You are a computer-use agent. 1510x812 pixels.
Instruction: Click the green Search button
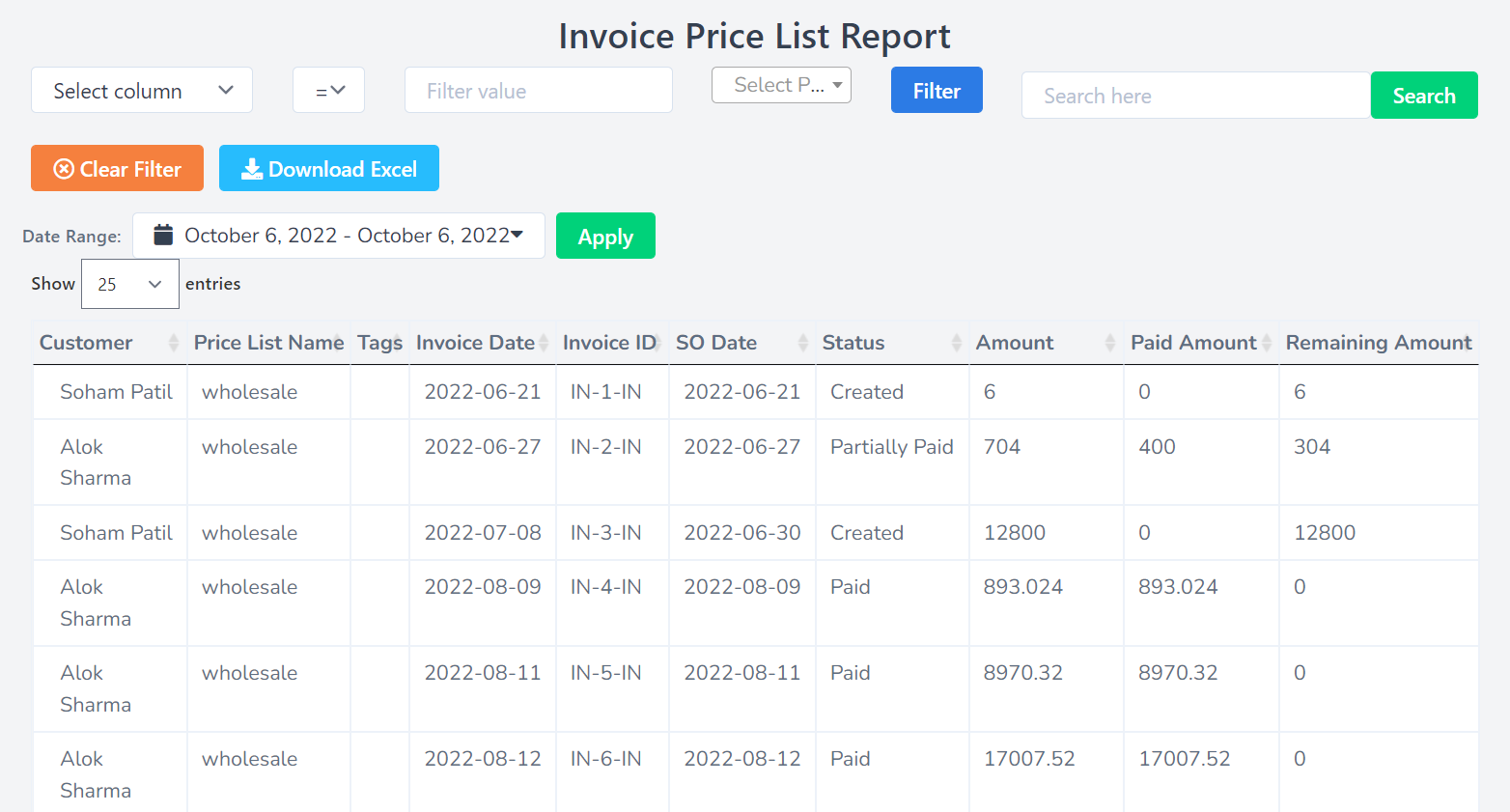coord(1424,96)
